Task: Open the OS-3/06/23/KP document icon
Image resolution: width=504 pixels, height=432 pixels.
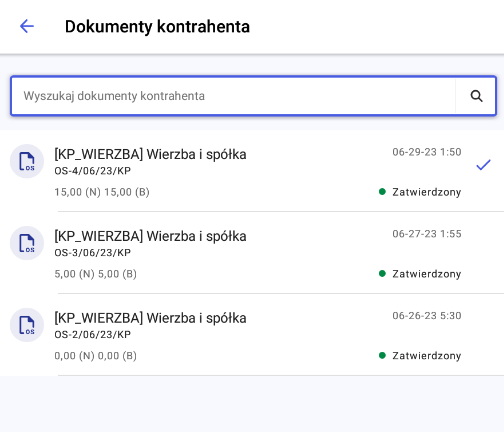Action: pos(27,243)
